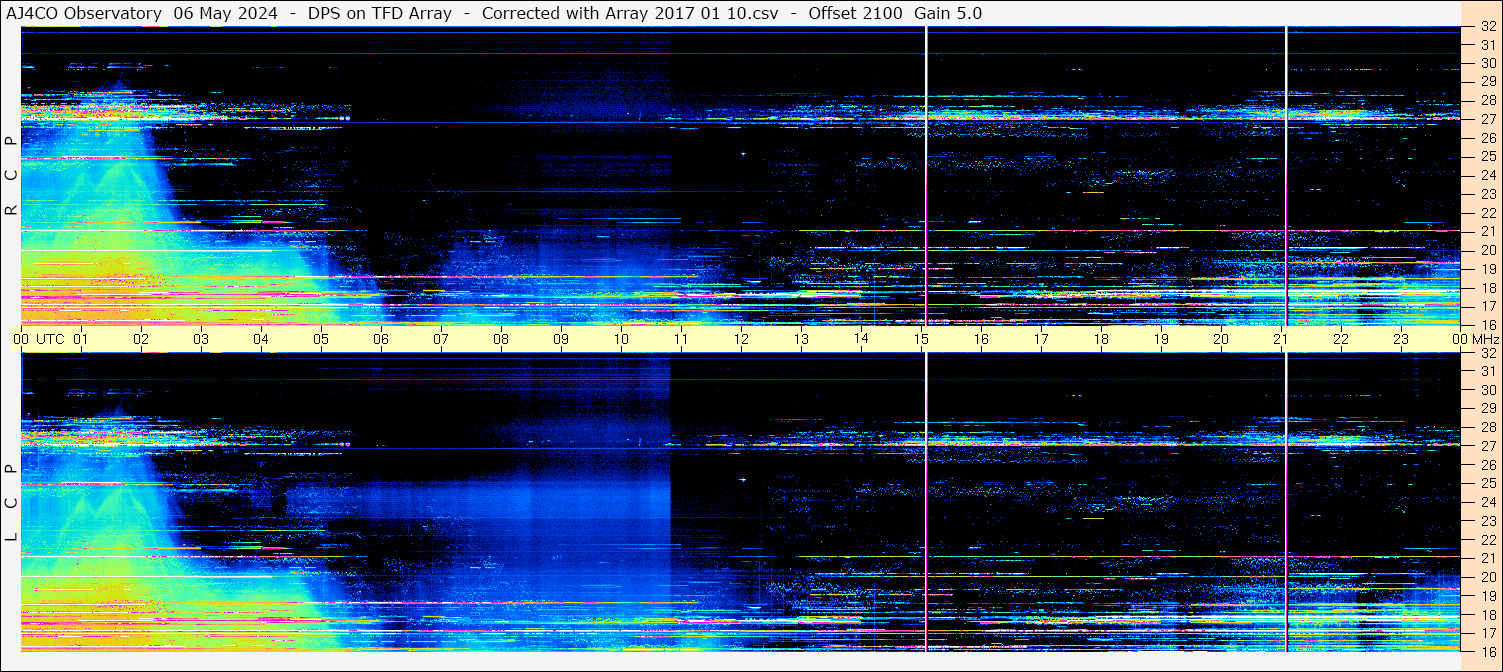Click "Corrected with Array 2017 01 10.csv" text
The width and height of the screenshot is (1503, 672).
[x=629, y=13]
